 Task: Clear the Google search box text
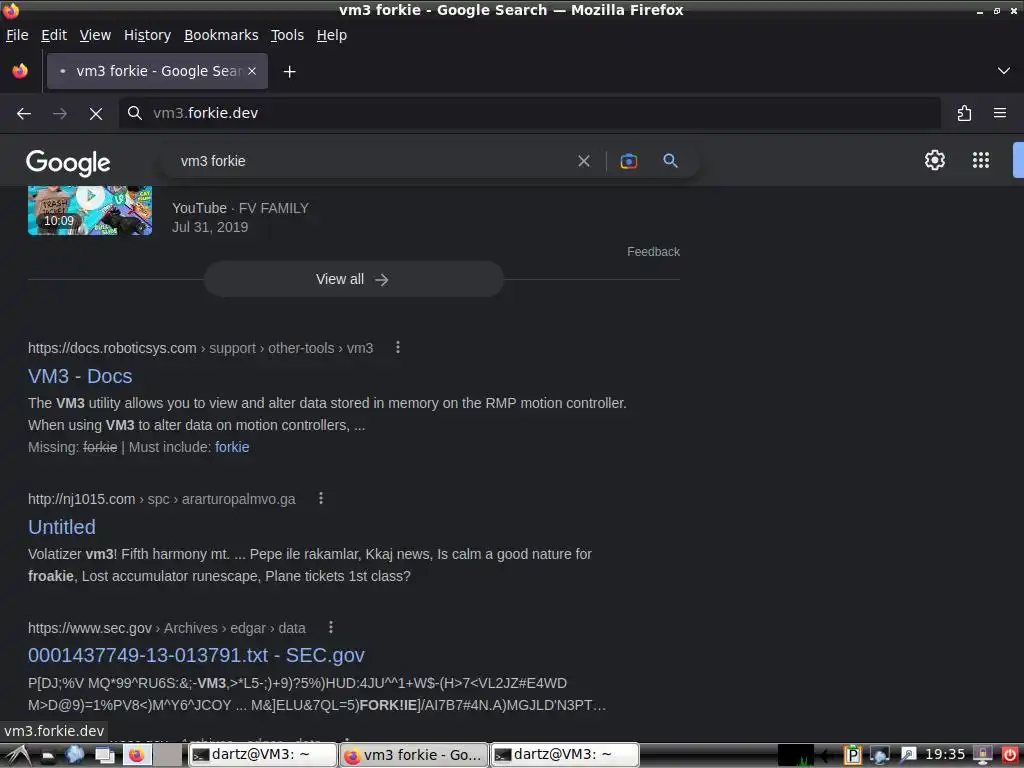(584, 161)
